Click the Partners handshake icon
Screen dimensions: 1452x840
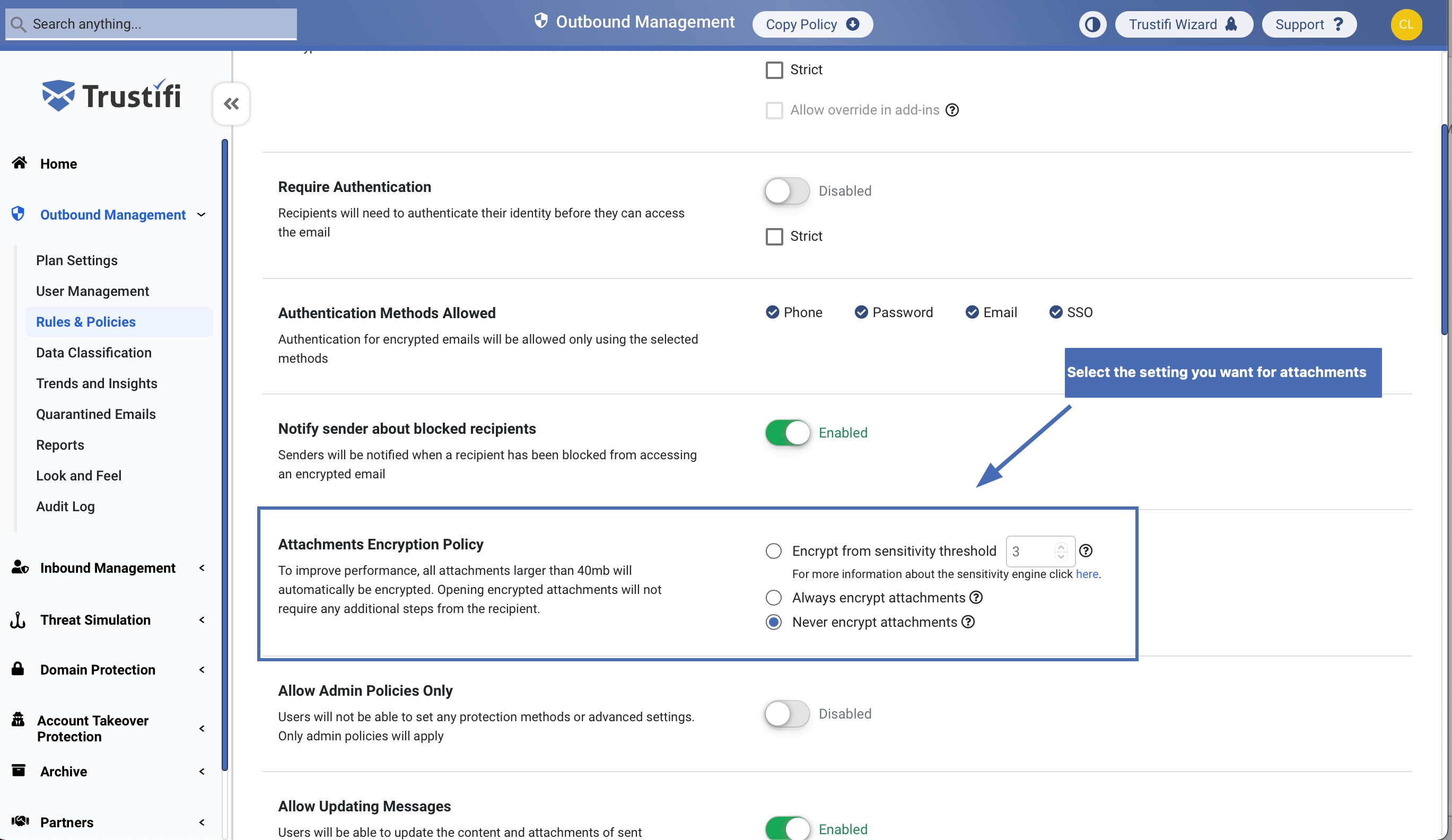[20, 821]
